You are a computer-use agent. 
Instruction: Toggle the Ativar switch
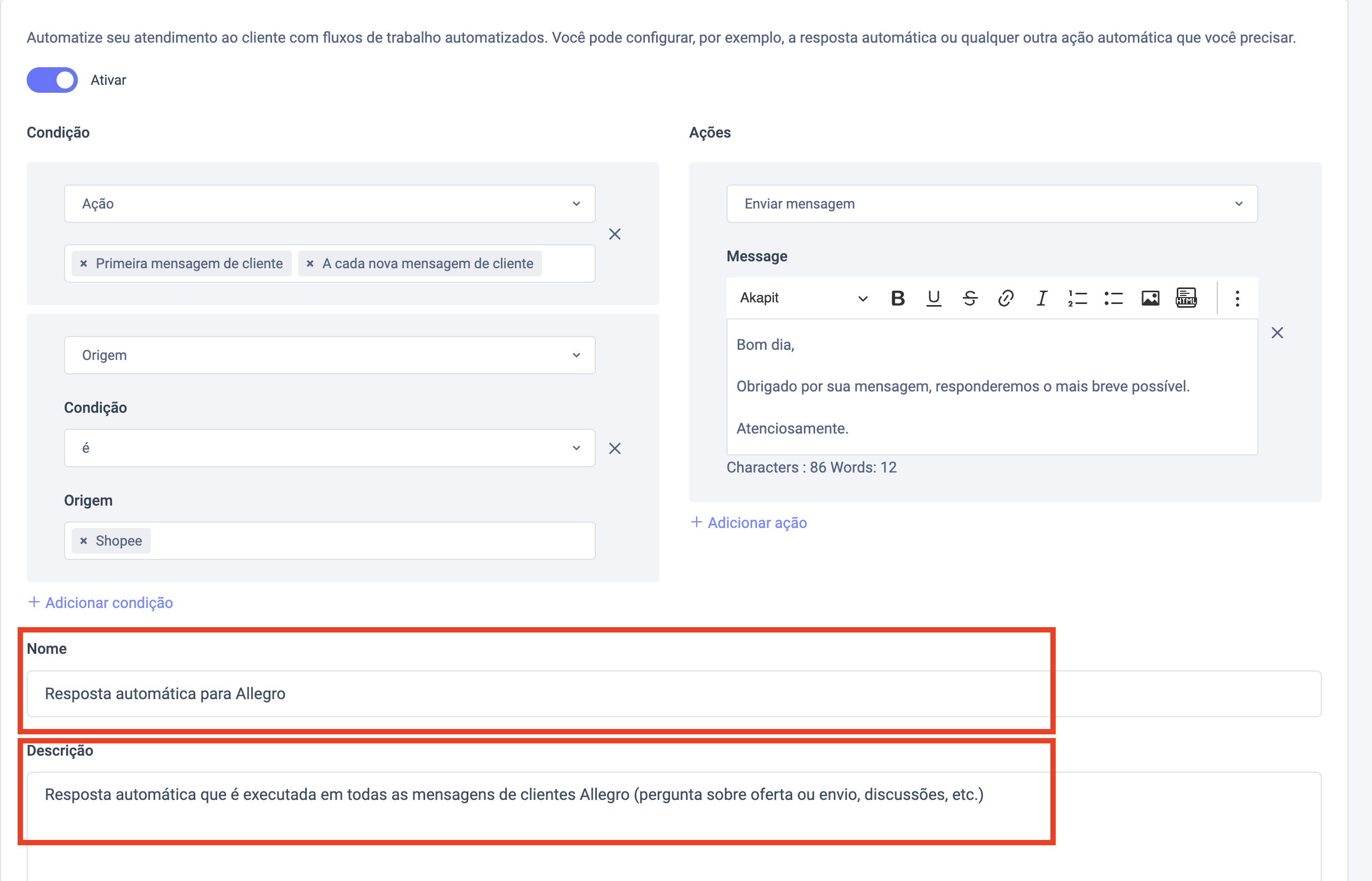(52, 80)
